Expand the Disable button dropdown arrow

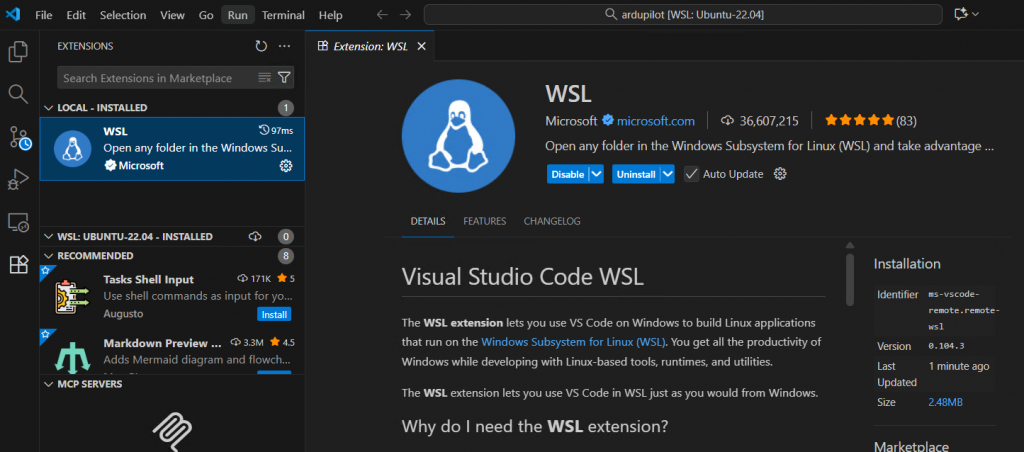[x=596, y=174]
